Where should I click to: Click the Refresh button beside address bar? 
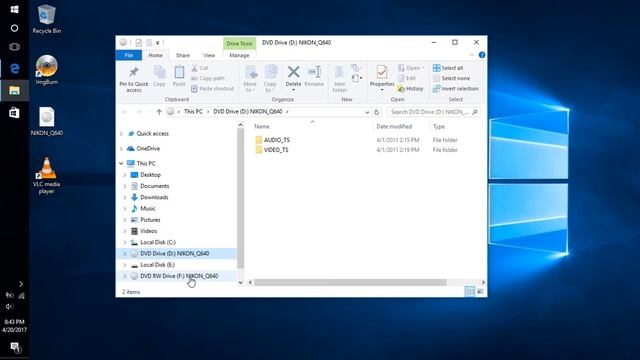click(376, 112)
